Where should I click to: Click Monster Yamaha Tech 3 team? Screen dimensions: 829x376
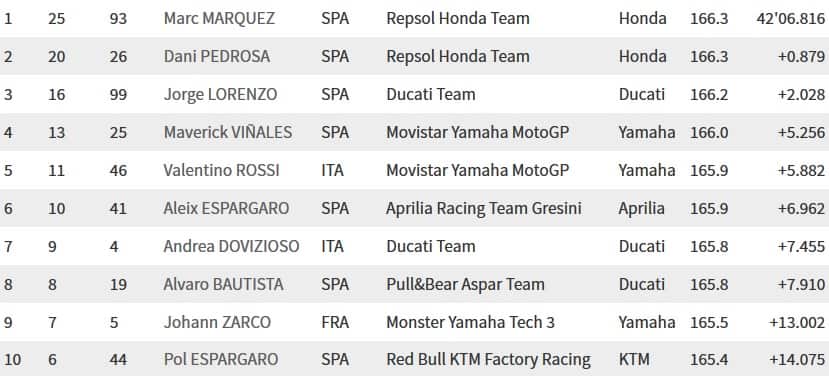tap(471, 322)
